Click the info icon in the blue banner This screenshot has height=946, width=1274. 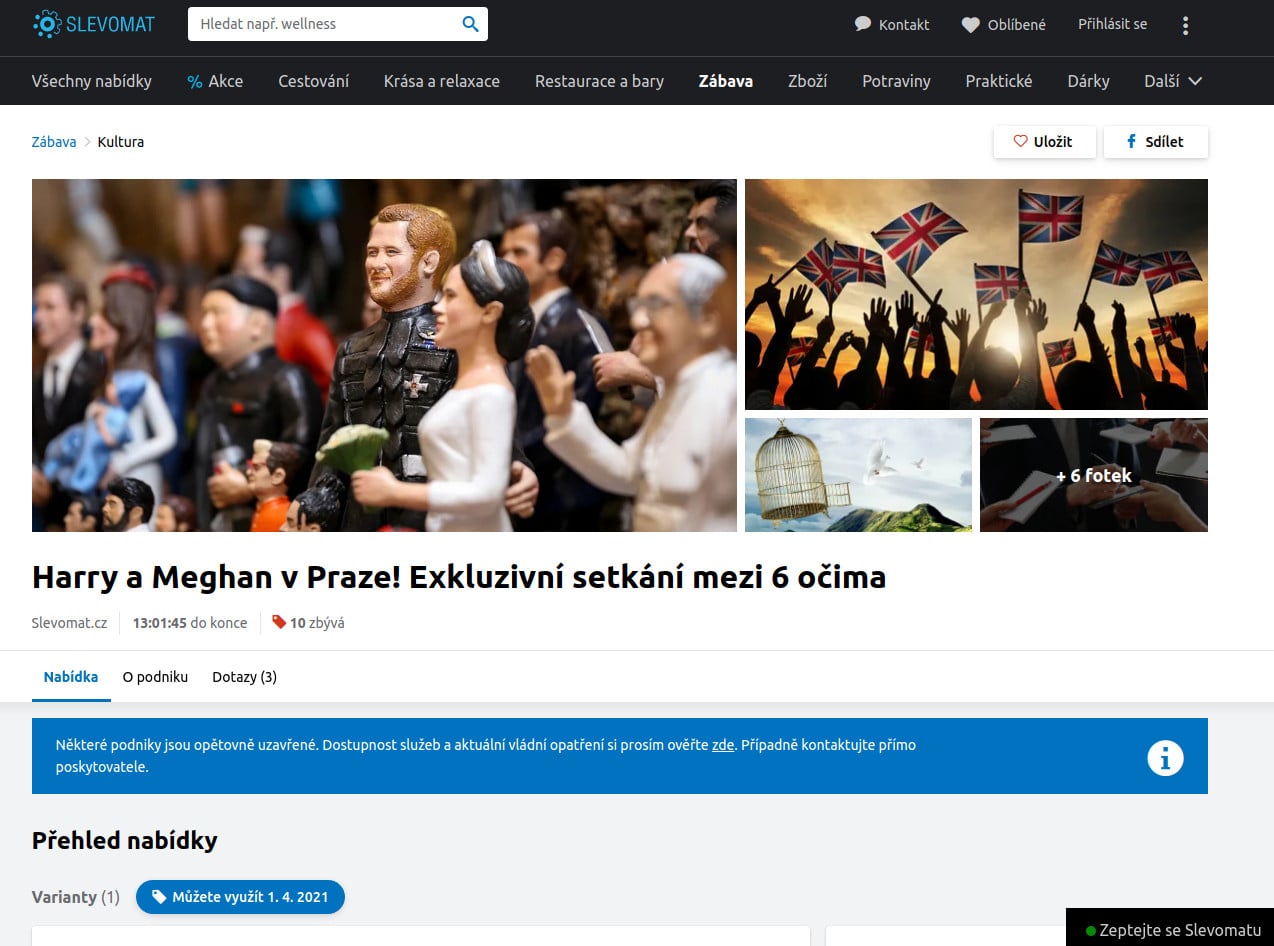(1164, 757)
